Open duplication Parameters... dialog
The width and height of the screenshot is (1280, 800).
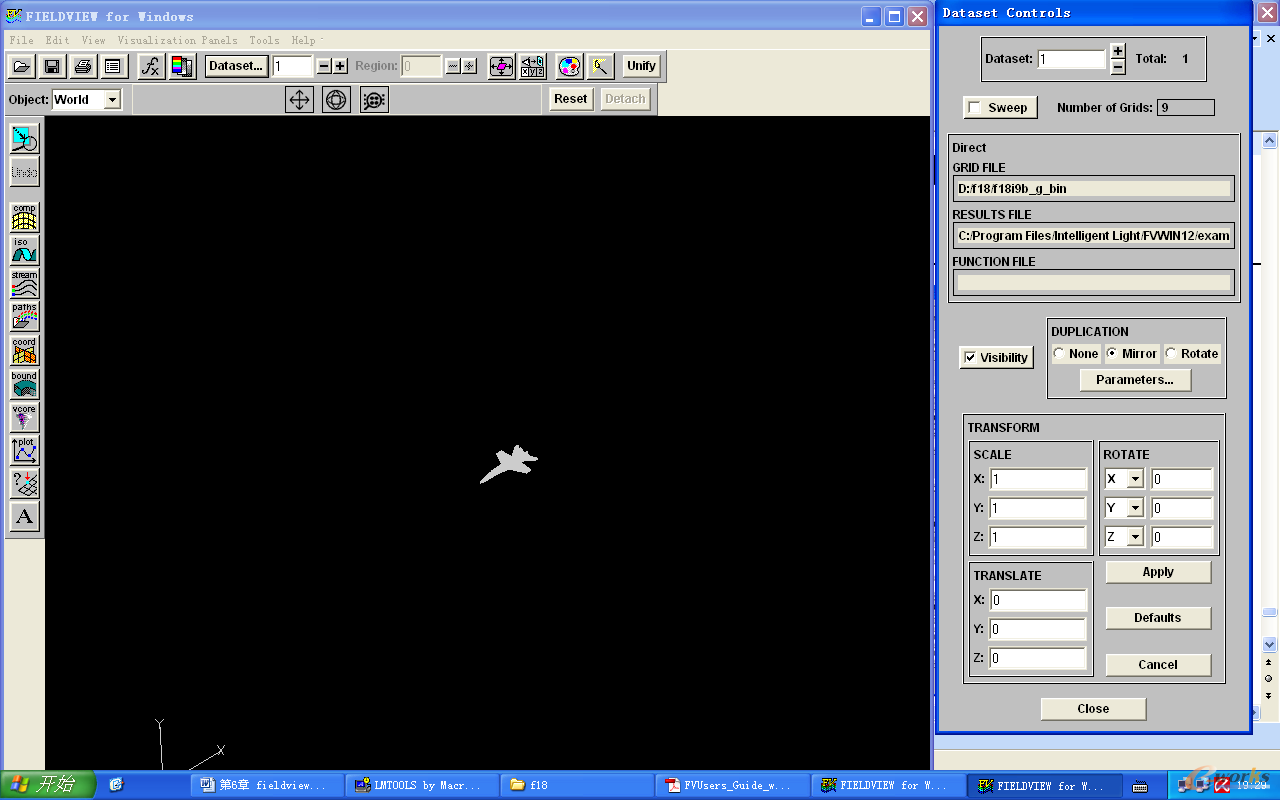(x=1134, y=380)
